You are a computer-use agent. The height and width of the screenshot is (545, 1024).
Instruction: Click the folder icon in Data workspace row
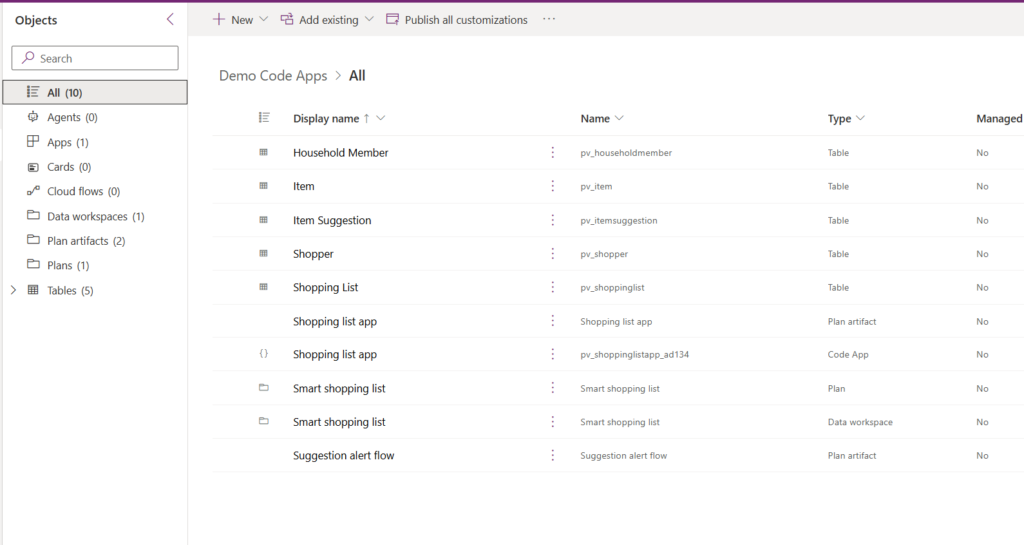(x=264, y=421)
